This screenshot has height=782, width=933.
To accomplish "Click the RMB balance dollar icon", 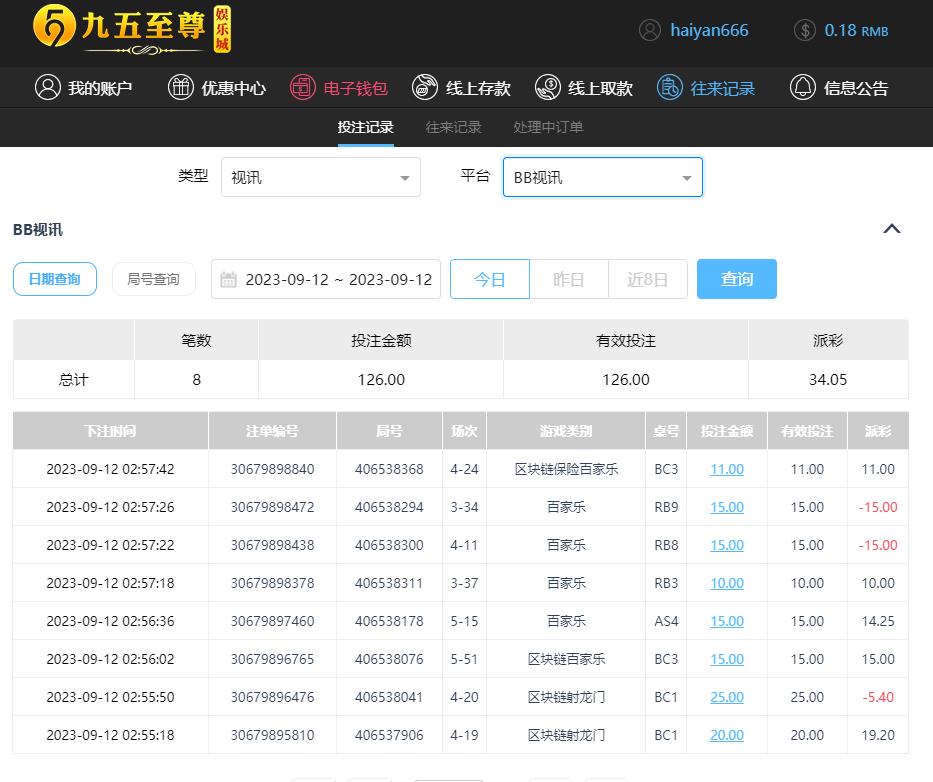I will (x=805, y=30).
